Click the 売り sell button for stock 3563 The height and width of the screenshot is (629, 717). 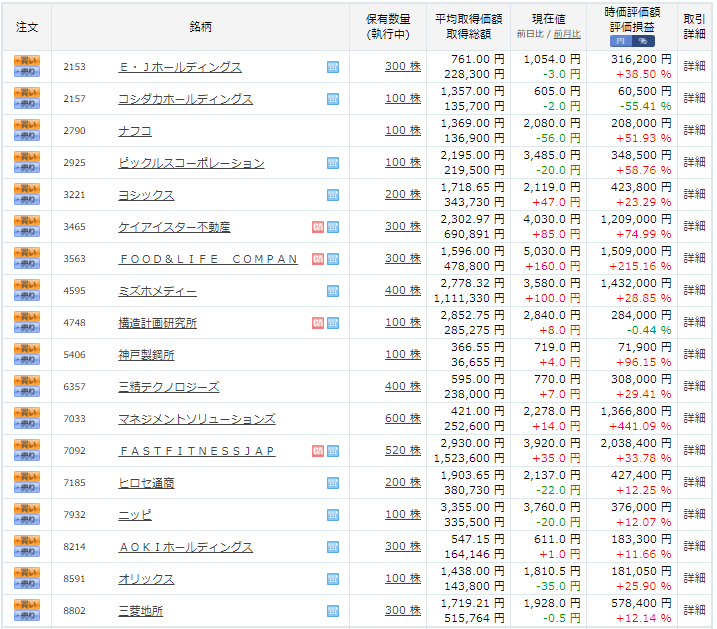click(x=27, y=264)
